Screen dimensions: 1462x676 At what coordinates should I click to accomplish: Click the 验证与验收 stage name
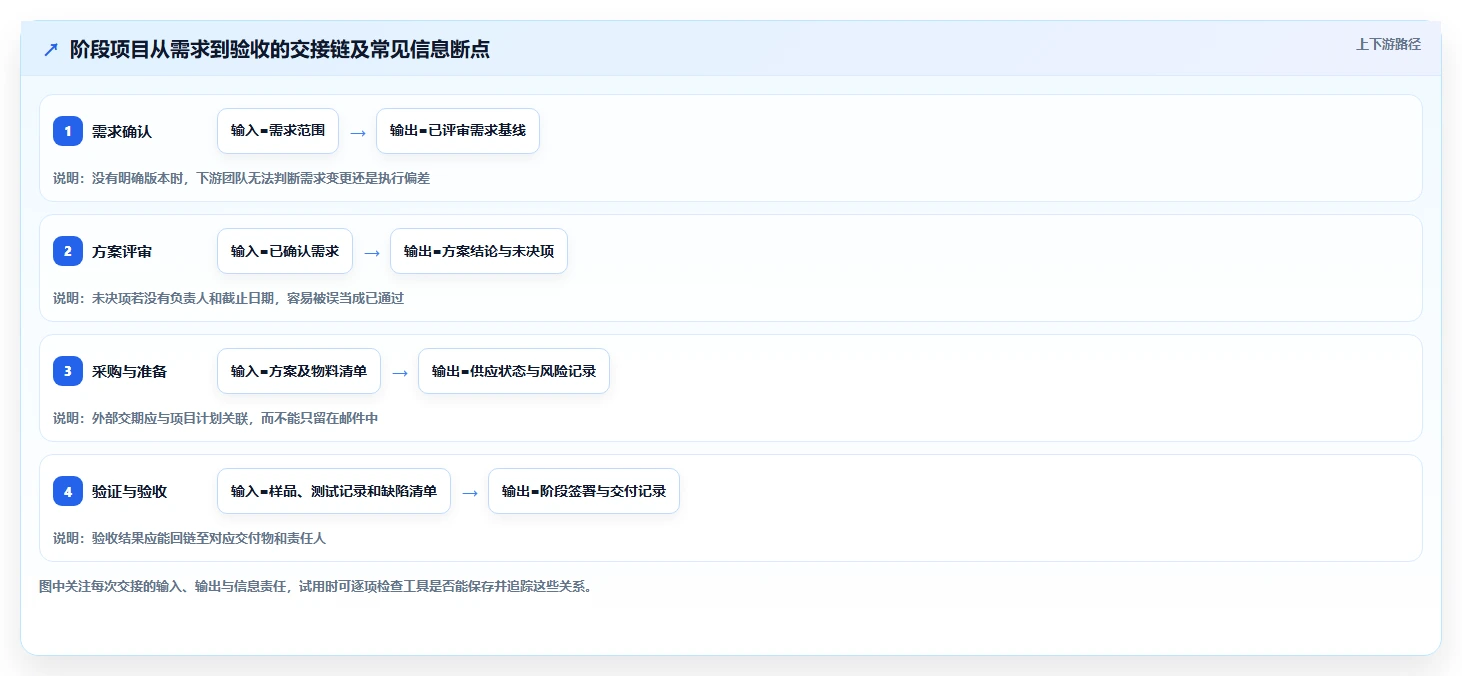(129, 491)
